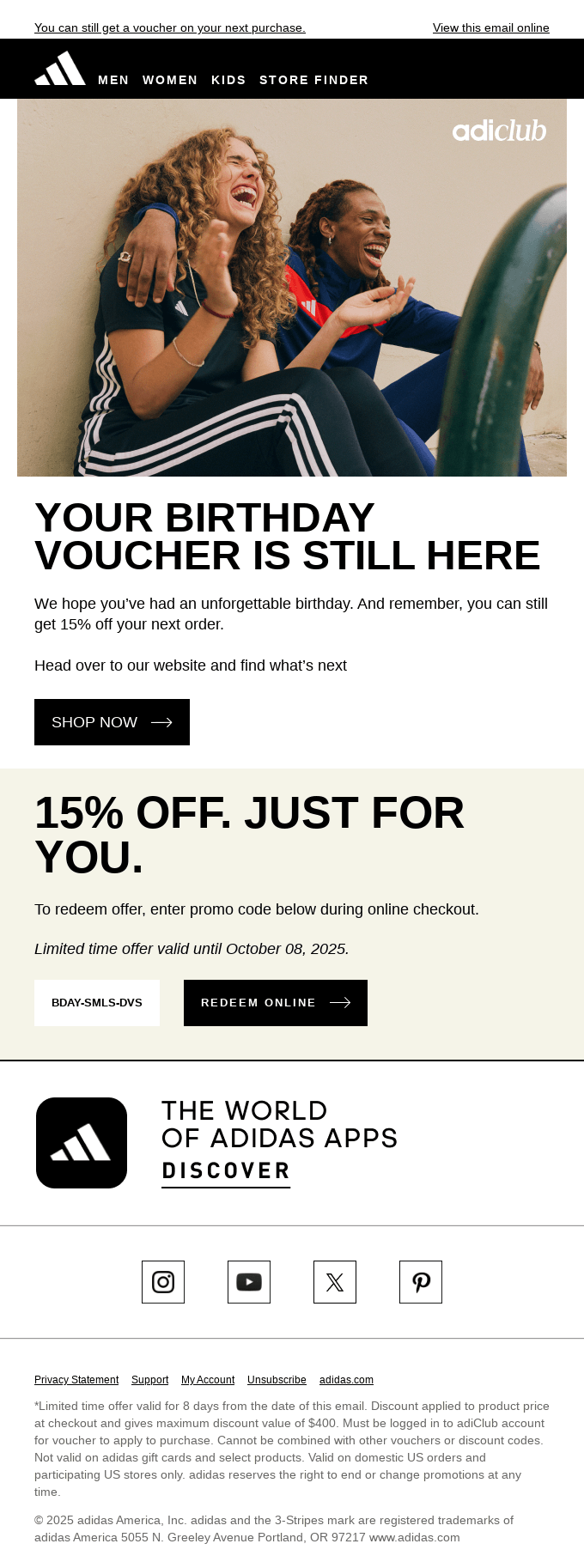Image resolution: width=584 pixels, height=1568 pixels.
Task: Open the 'View this email online' link
Action: [x=490, y=27]
